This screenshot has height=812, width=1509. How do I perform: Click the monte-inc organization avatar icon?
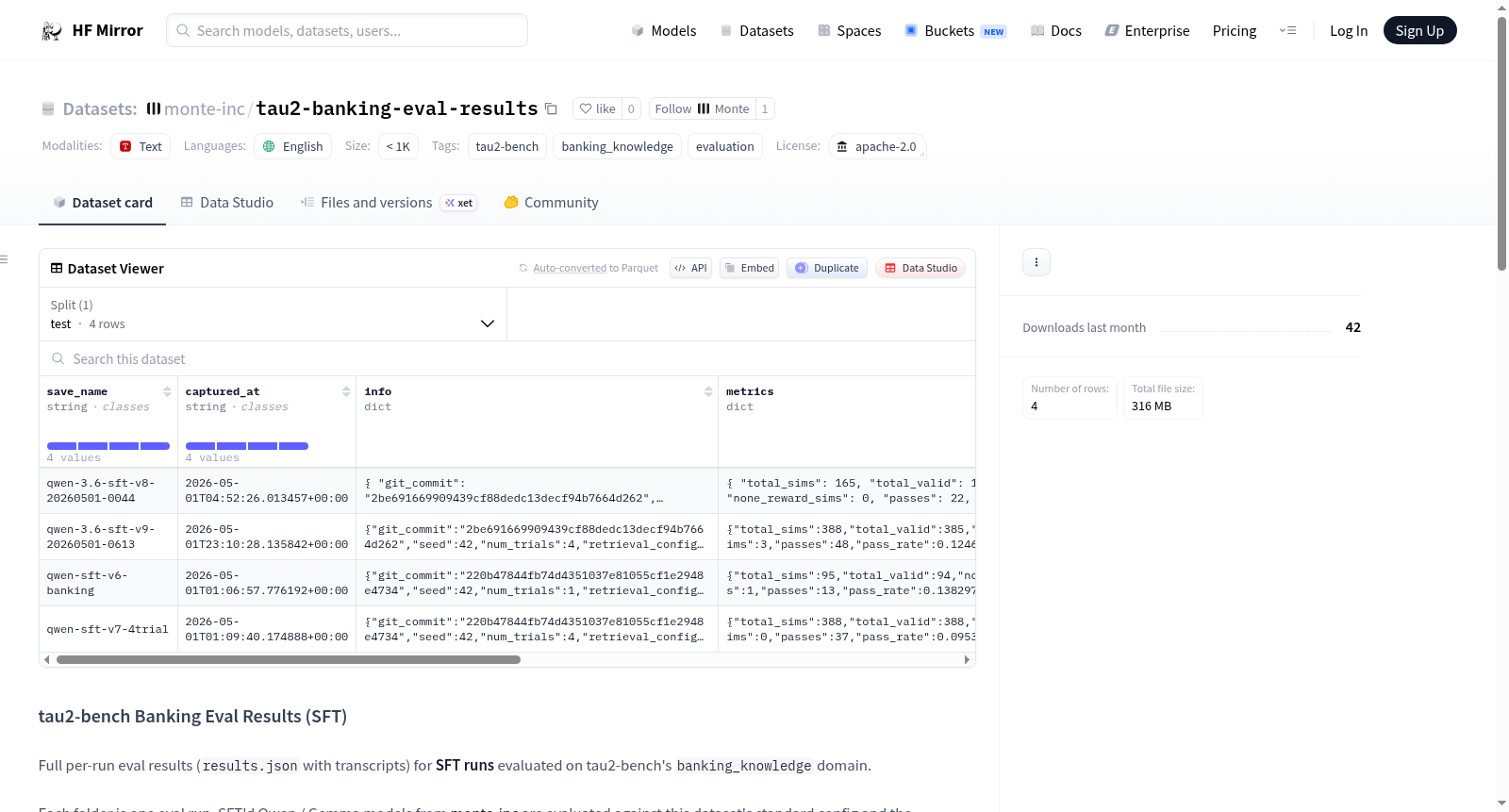click(154, 108)
